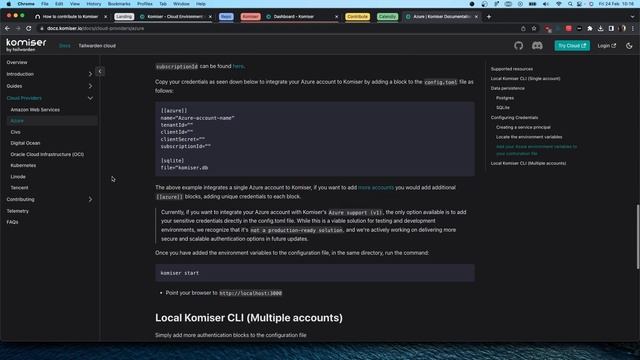Open Chrome downloads icon
Image resolution: width=640 pixels, height=360 pixels.
point(600,29)
